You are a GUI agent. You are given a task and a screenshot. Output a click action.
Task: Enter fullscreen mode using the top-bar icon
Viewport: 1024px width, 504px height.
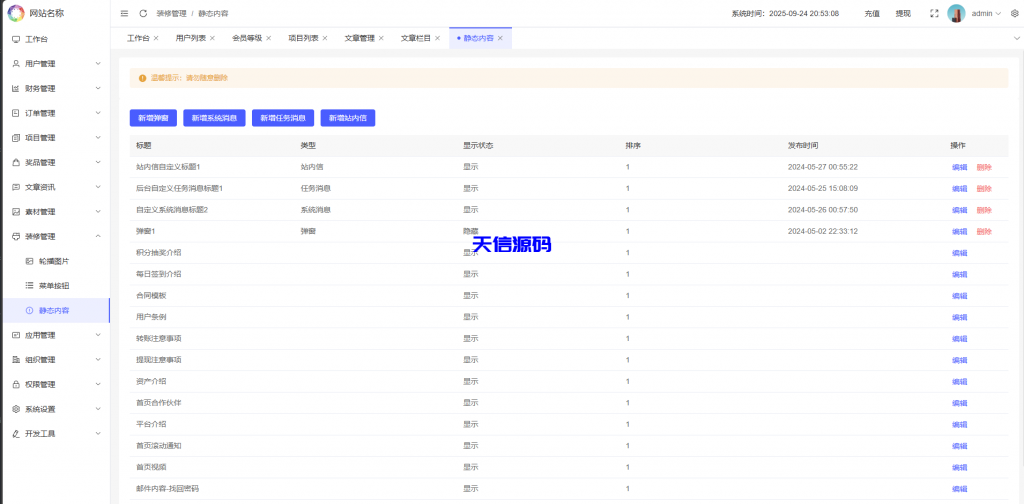(x=934, y=13)
